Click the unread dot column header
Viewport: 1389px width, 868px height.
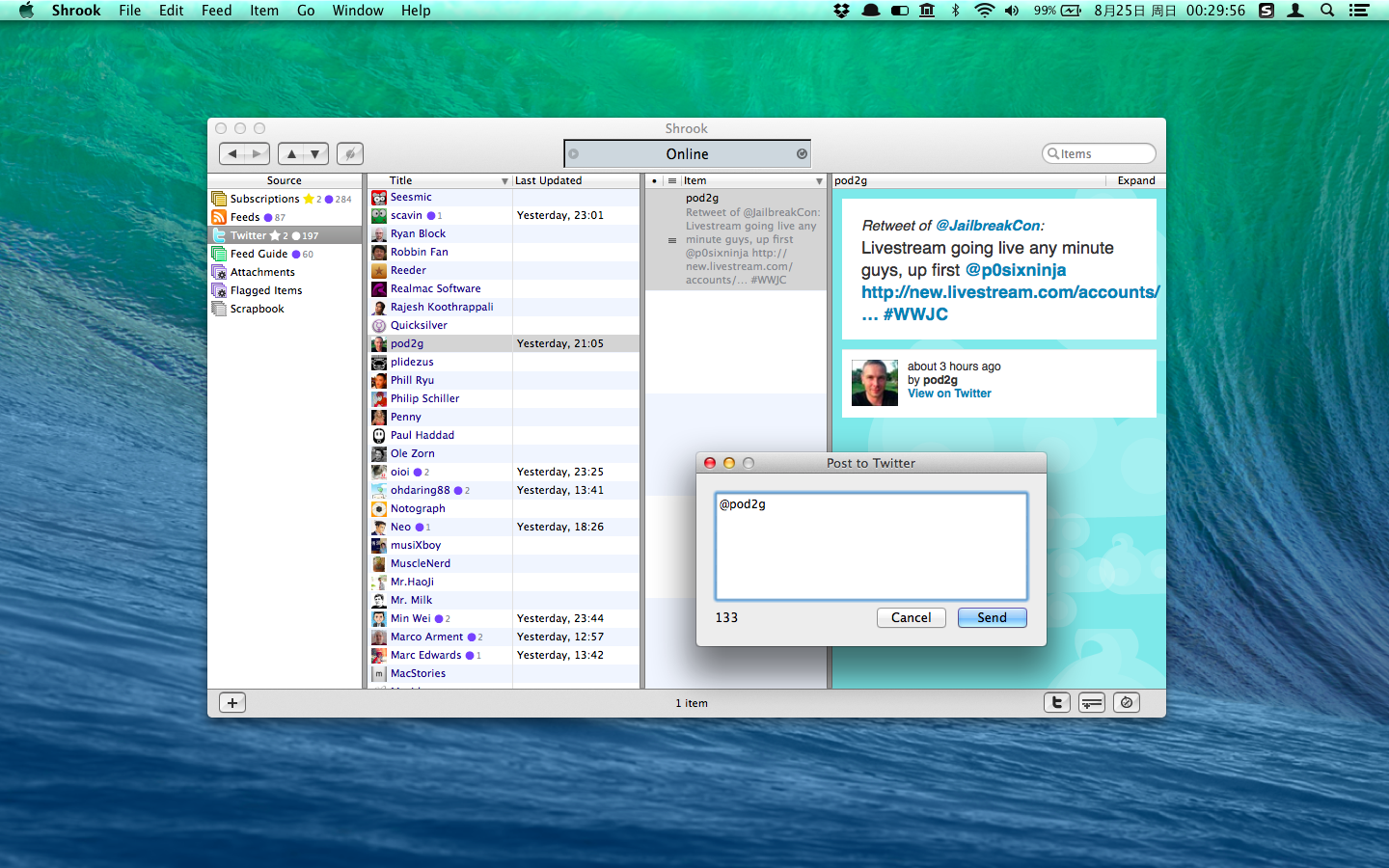click(x=654, y=180)
